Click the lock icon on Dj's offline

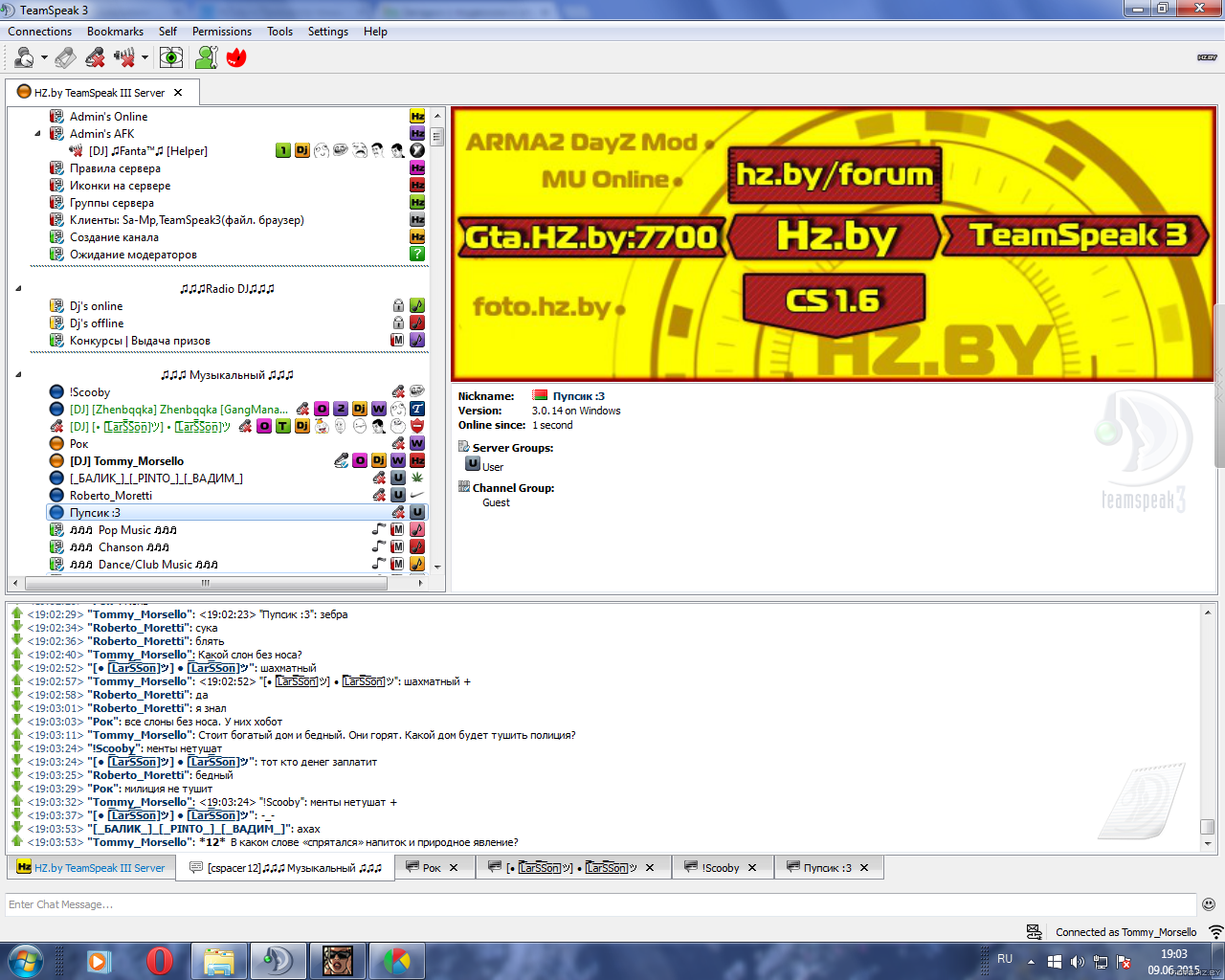coord(398,323)
